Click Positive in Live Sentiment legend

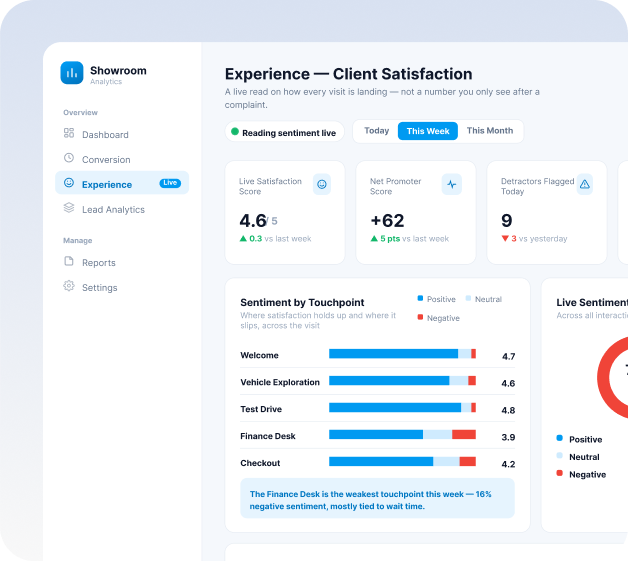(579, 439)
